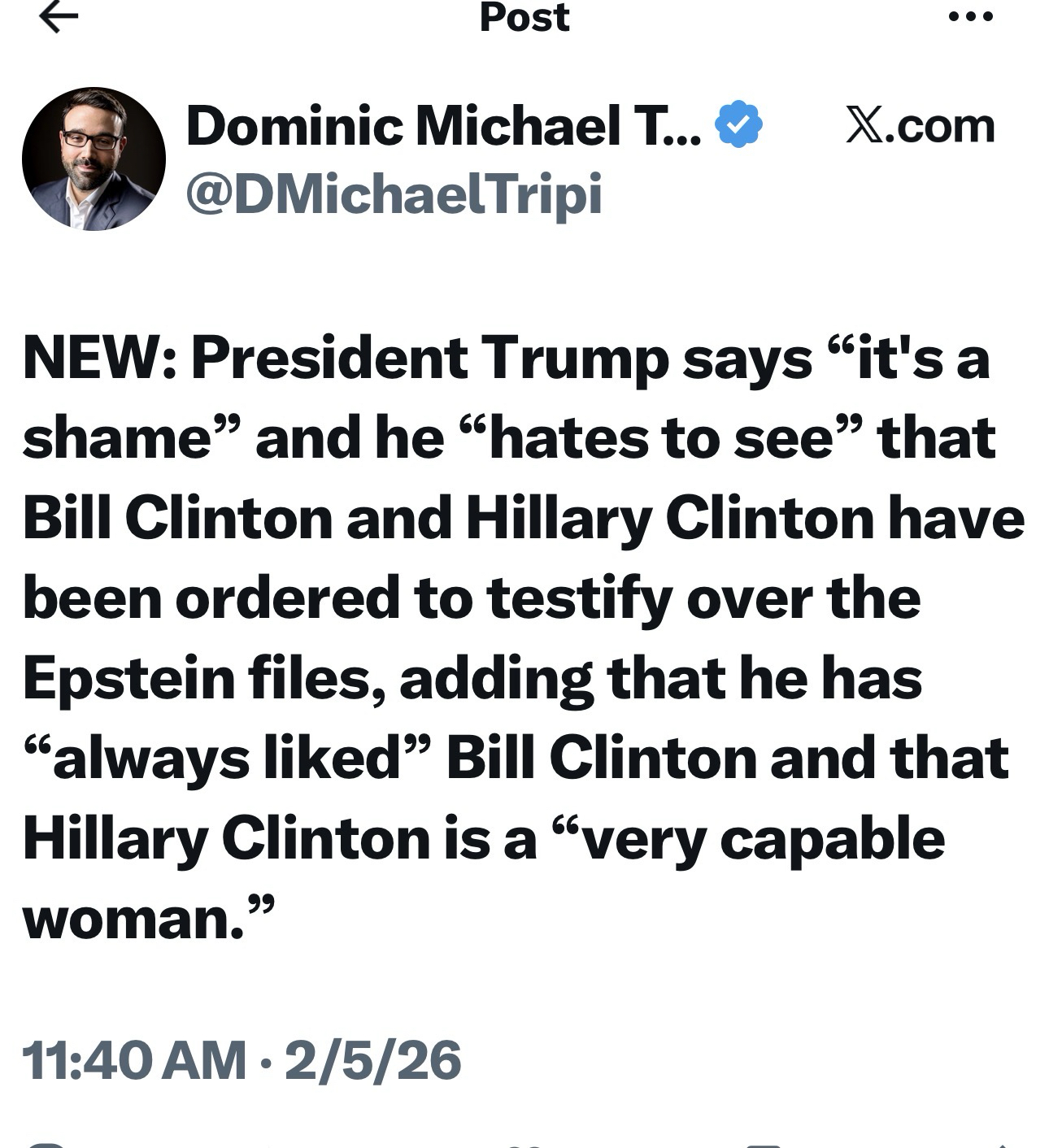1049x1148 pixels.
Task: Click the display name Dominic Michael T...
Action: click(443, 127)
